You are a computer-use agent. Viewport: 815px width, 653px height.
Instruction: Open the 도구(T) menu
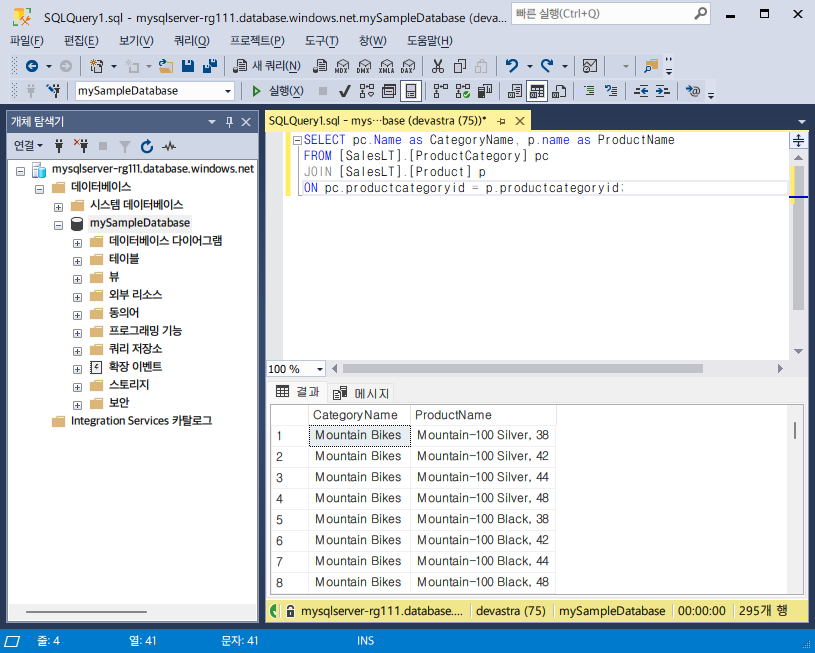click(321, 41)
